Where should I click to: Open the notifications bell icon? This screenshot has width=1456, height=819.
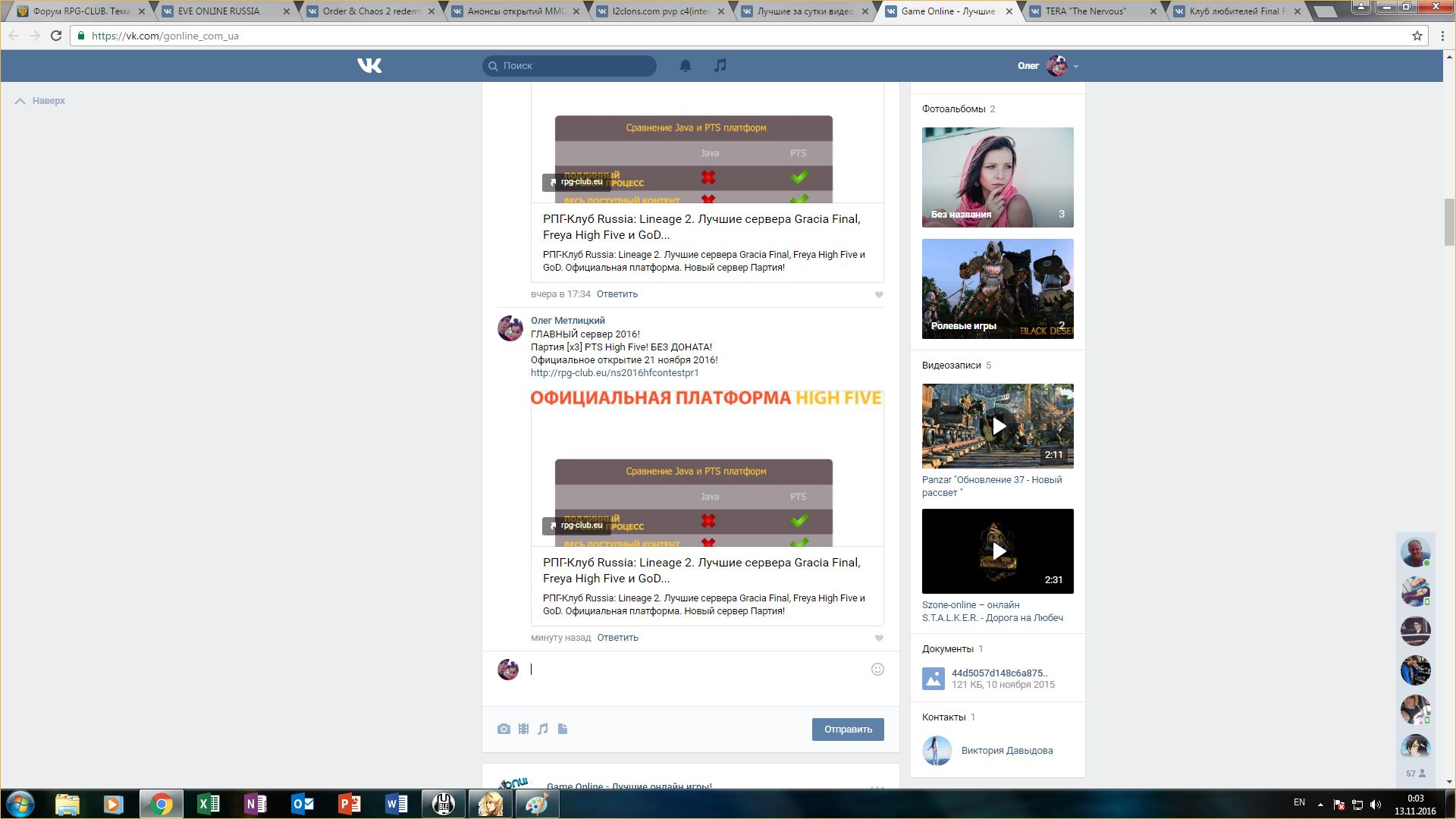point(685,66)
